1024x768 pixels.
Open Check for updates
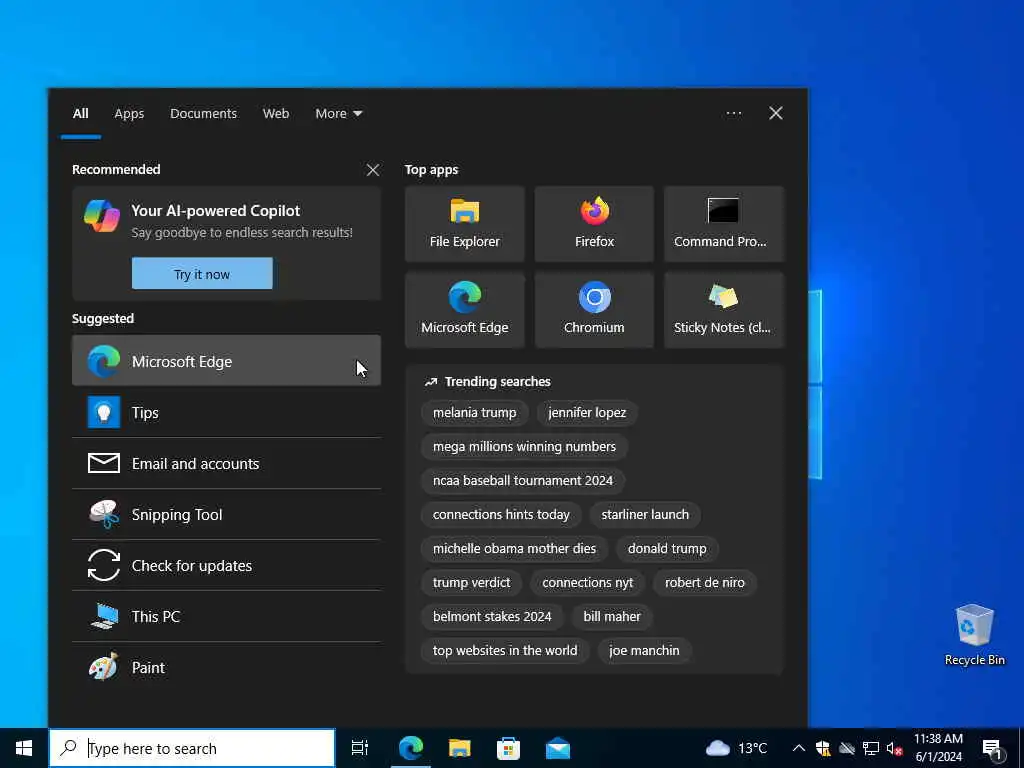[226, 565]
